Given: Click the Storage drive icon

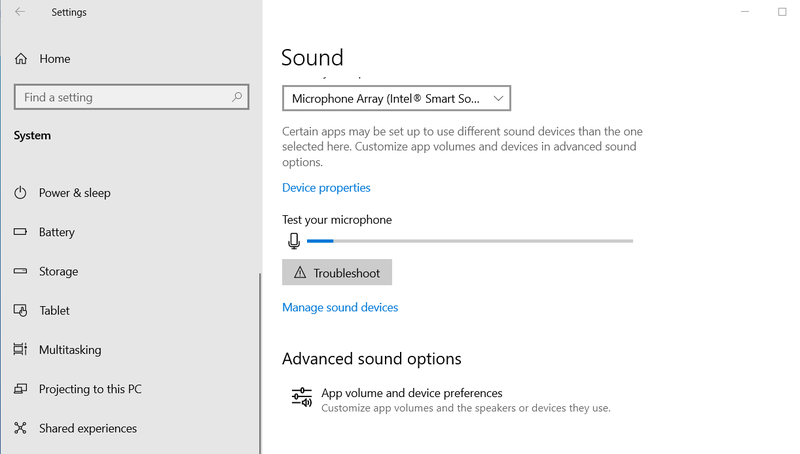Looking at the screenshot, I should coord(20,271).
